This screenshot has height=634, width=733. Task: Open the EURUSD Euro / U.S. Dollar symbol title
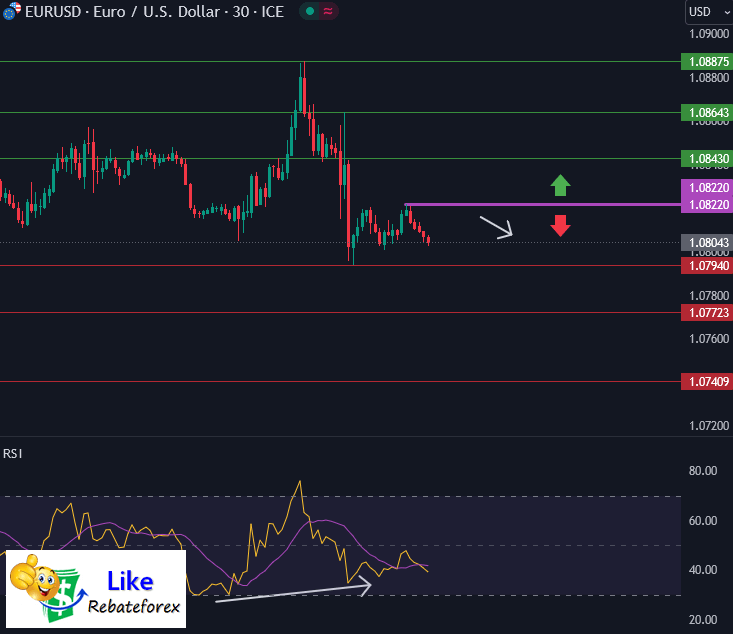pyautogui.click(x=154, y=11)
